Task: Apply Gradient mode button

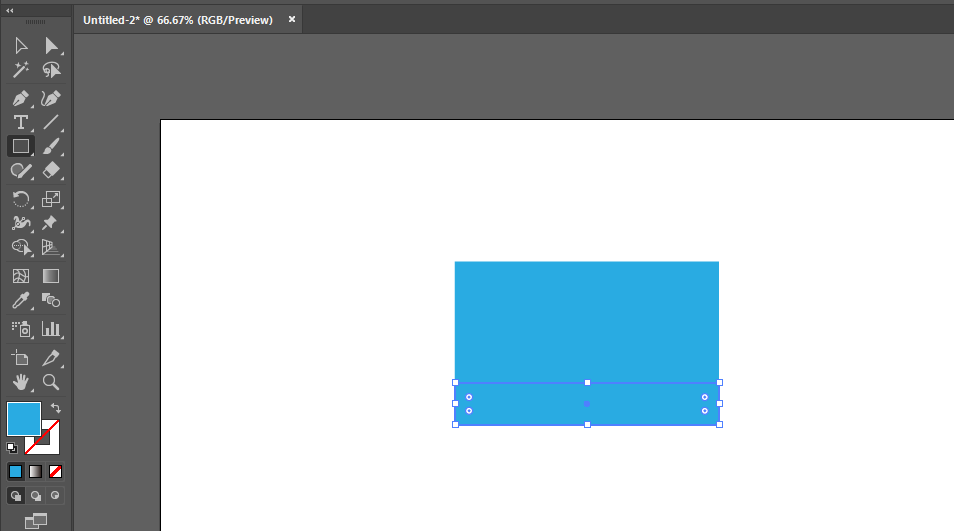Action: (35, 471)
